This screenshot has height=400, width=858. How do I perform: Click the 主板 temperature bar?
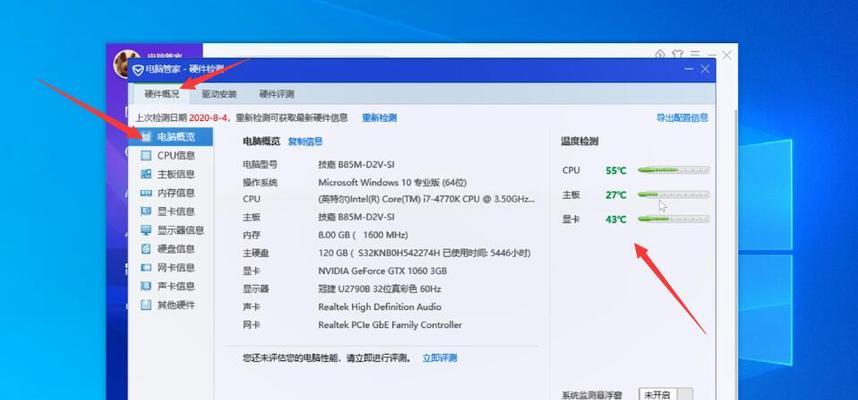click(674, 194)
